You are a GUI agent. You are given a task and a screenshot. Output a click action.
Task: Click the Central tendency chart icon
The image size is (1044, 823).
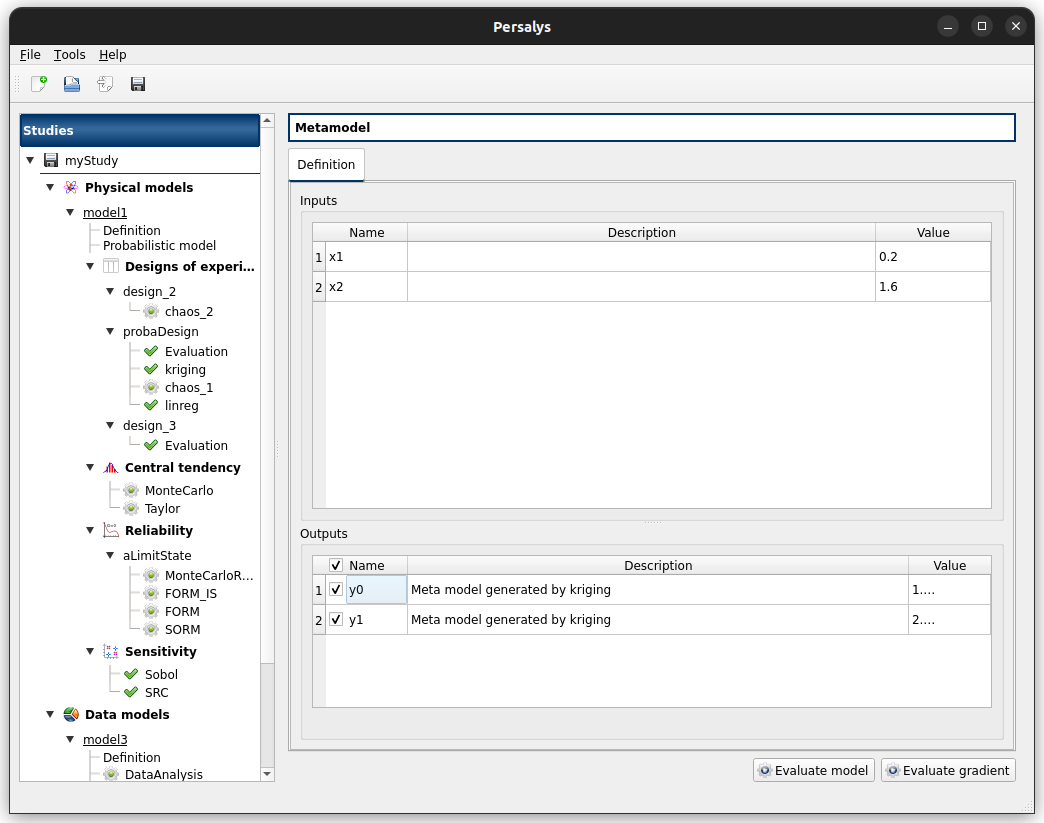click(x=110, y=468)
